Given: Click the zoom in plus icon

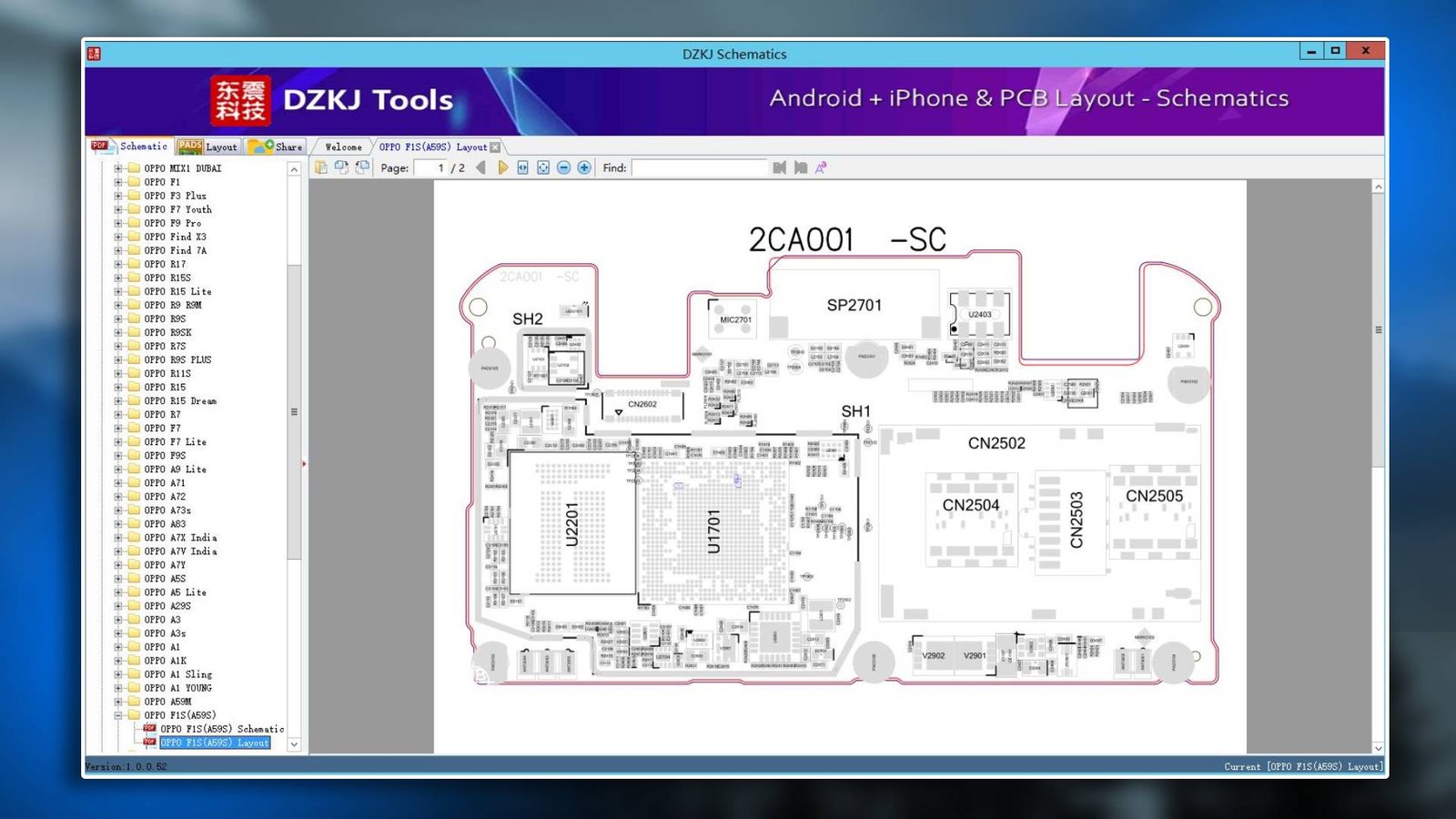Looking at the screenshot, I should (x=584, y=167).
